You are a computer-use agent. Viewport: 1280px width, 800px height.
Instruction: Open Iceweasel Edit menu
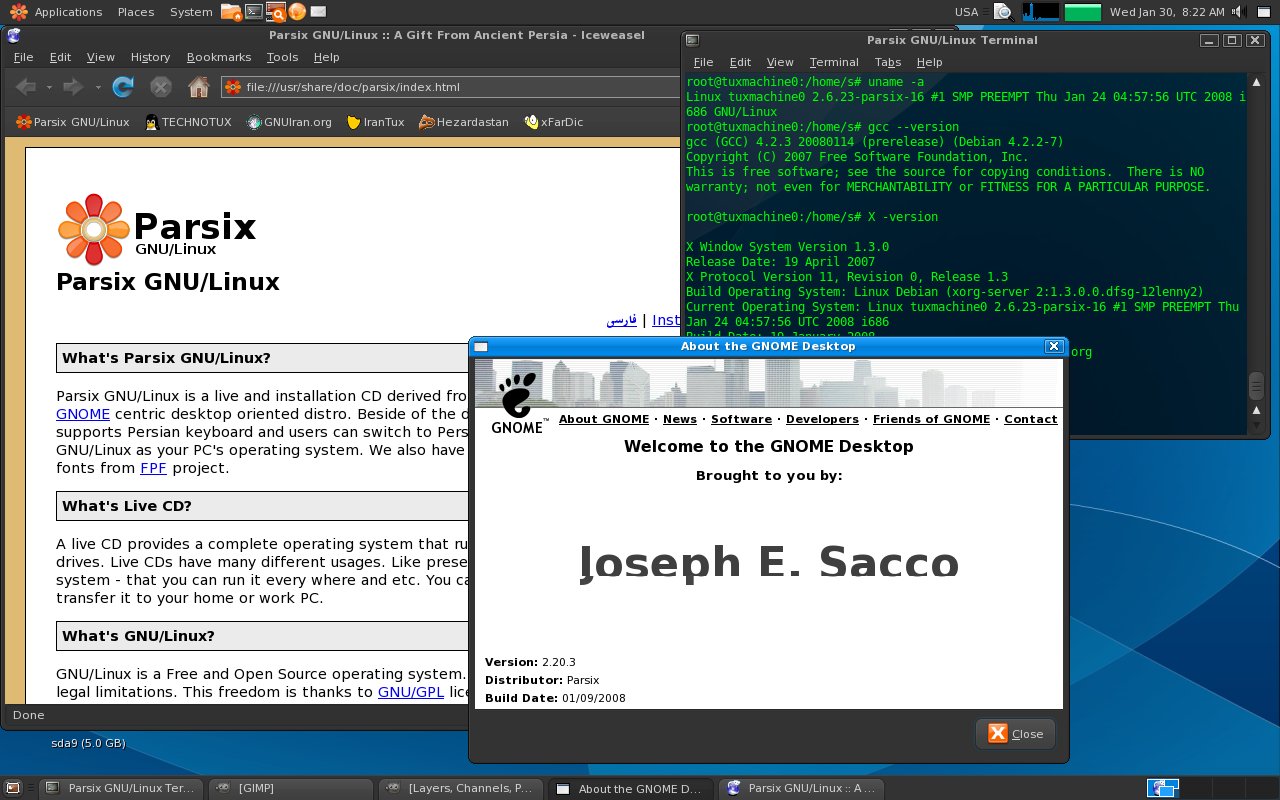(x=60, y=57)
